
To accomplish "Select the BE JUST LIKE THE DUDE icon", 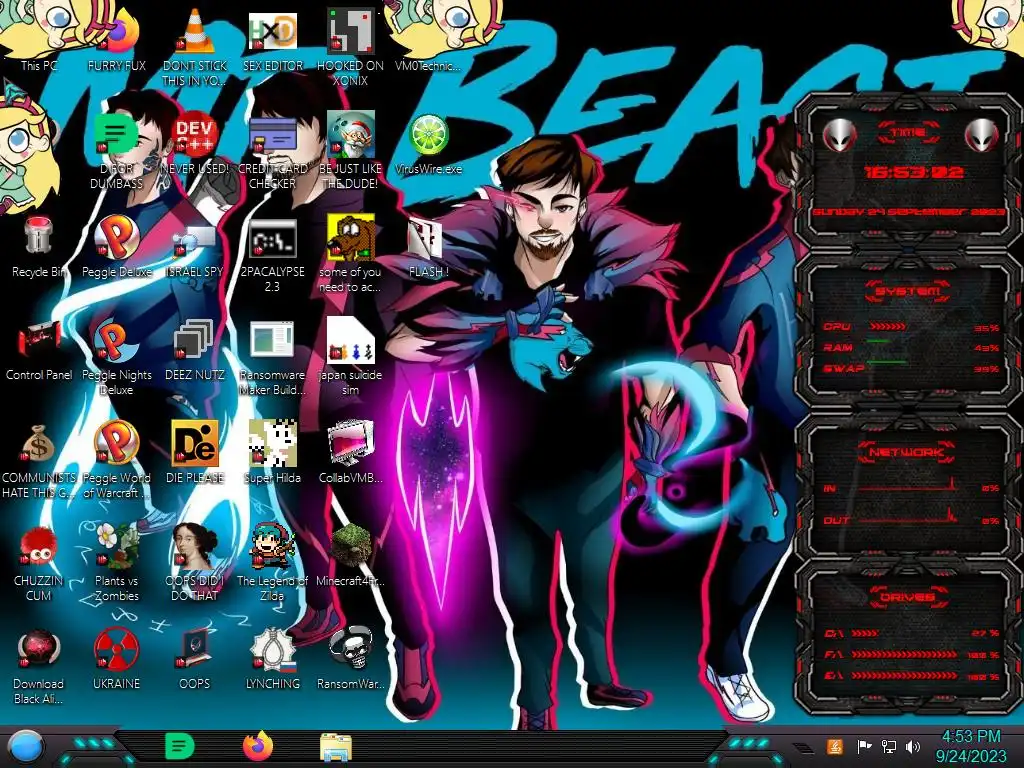I will (351, 150).
